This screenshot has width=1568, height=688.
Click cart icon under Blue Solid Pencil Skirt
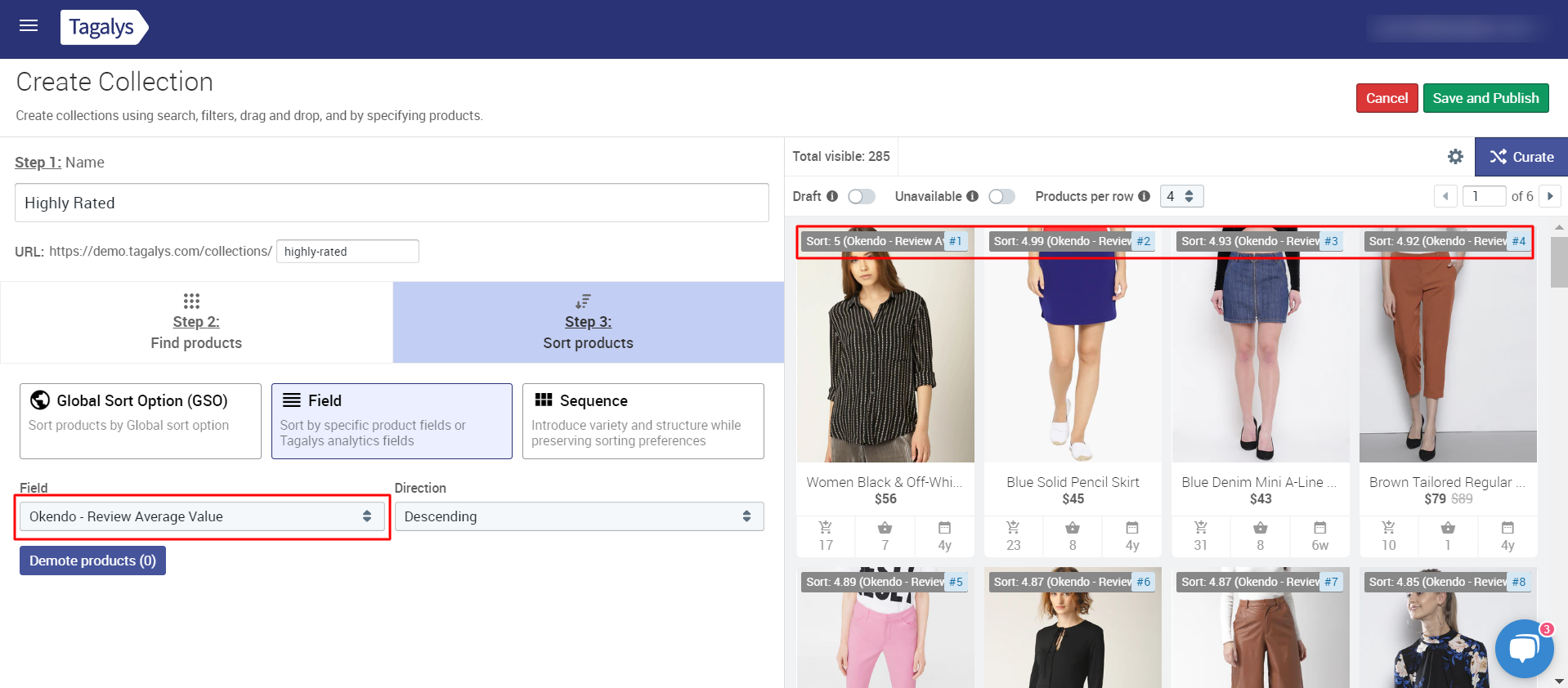coord(1013,528)
